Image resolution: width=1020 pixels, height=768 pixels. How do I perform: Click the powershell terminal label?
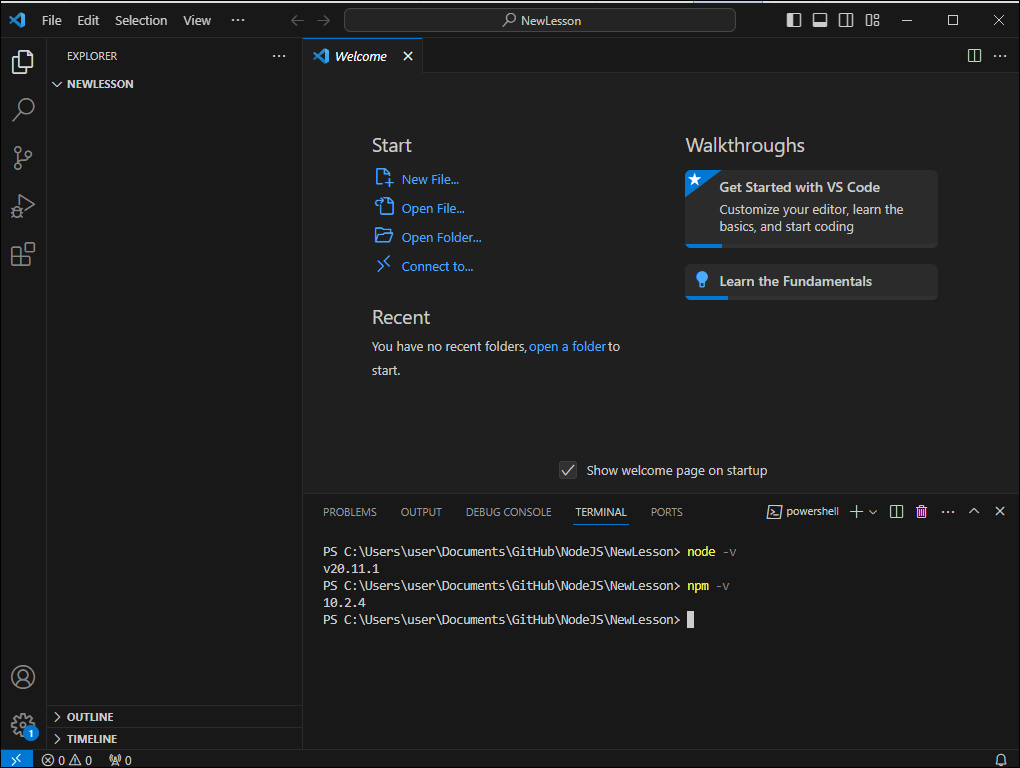click(x=803, y=512)
